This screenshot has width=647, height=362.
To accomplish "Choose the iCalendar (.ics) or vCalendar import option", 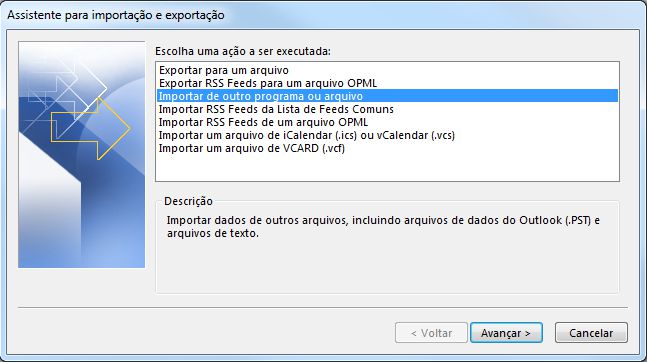I will 307,135.
